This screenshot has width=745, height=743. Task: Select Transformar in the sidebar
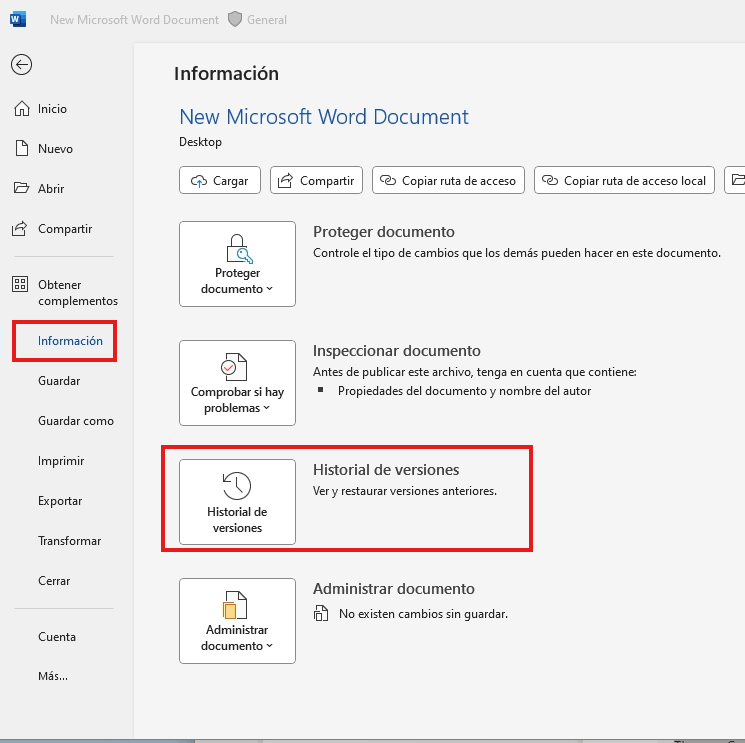coord(69,541)
